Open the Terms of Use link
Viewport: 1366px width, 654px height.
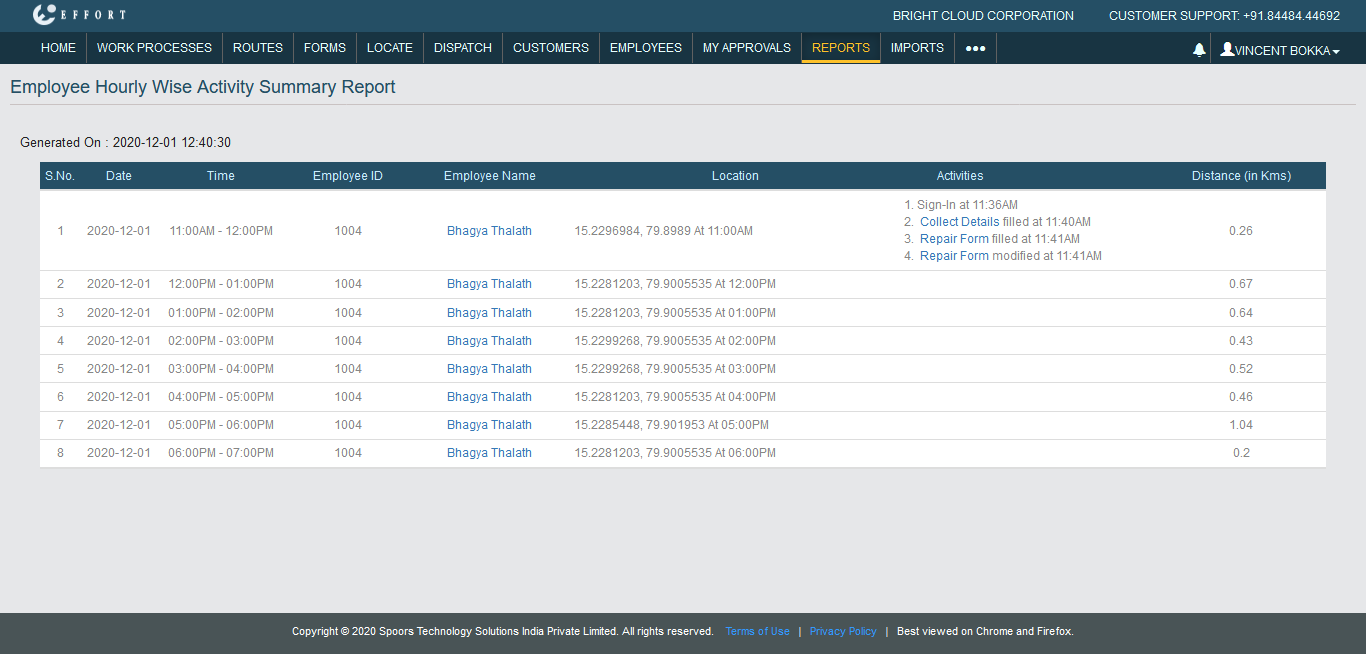(x=757, y=631)
